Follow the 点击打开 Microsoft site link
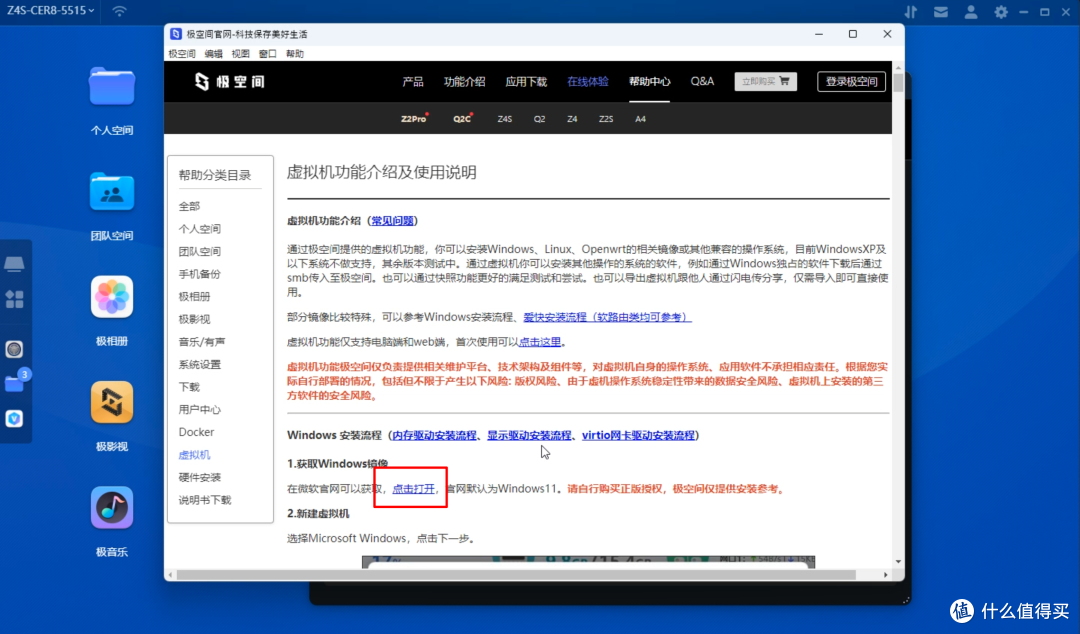 pyautogui.click(x=413, y=489)
